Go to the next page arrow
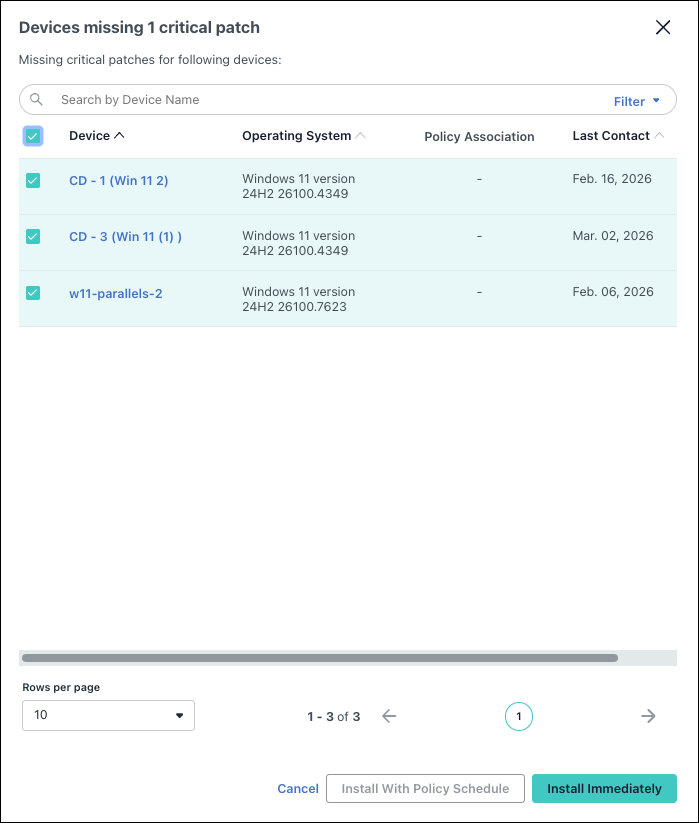The height and width of the screenshot is (823, 699). click(x=648, y=716)
